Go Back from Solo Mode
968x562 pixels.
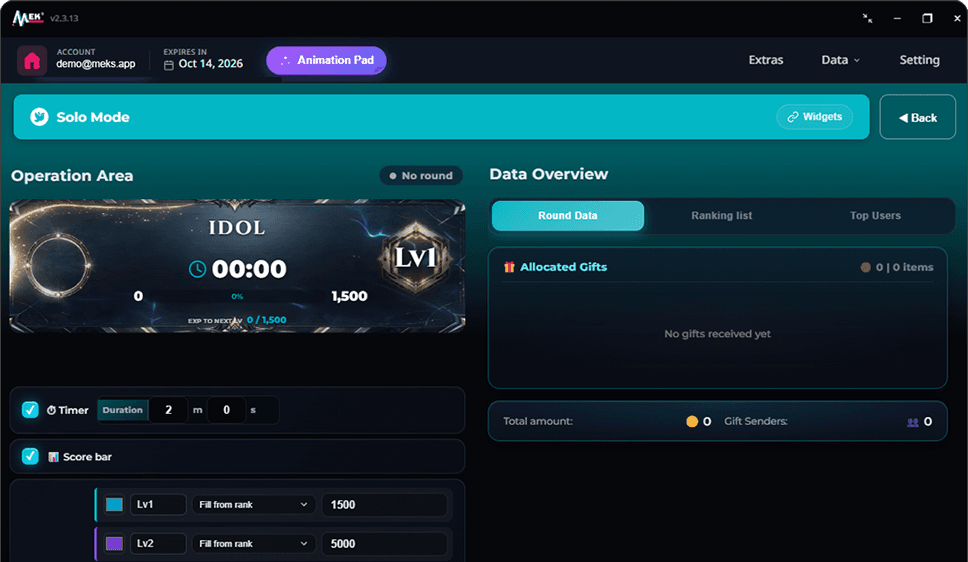pos(917,117)
